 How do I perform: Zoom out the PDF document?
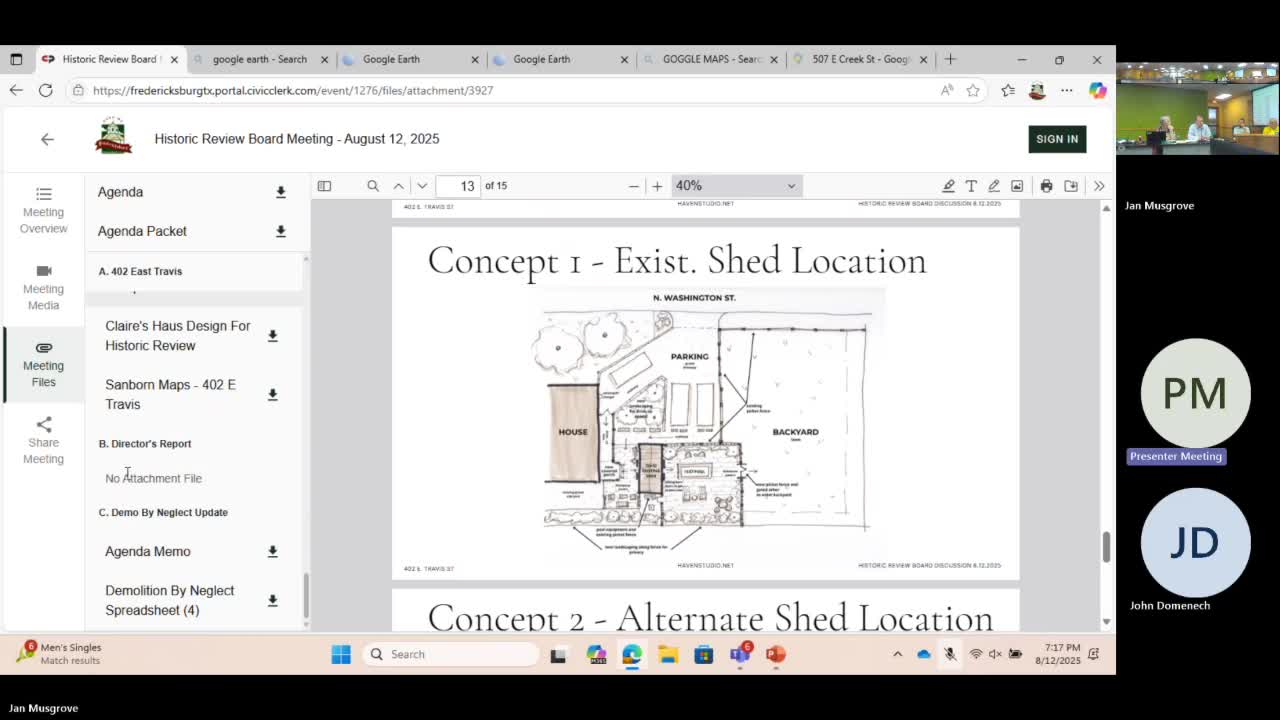point(633,186)
